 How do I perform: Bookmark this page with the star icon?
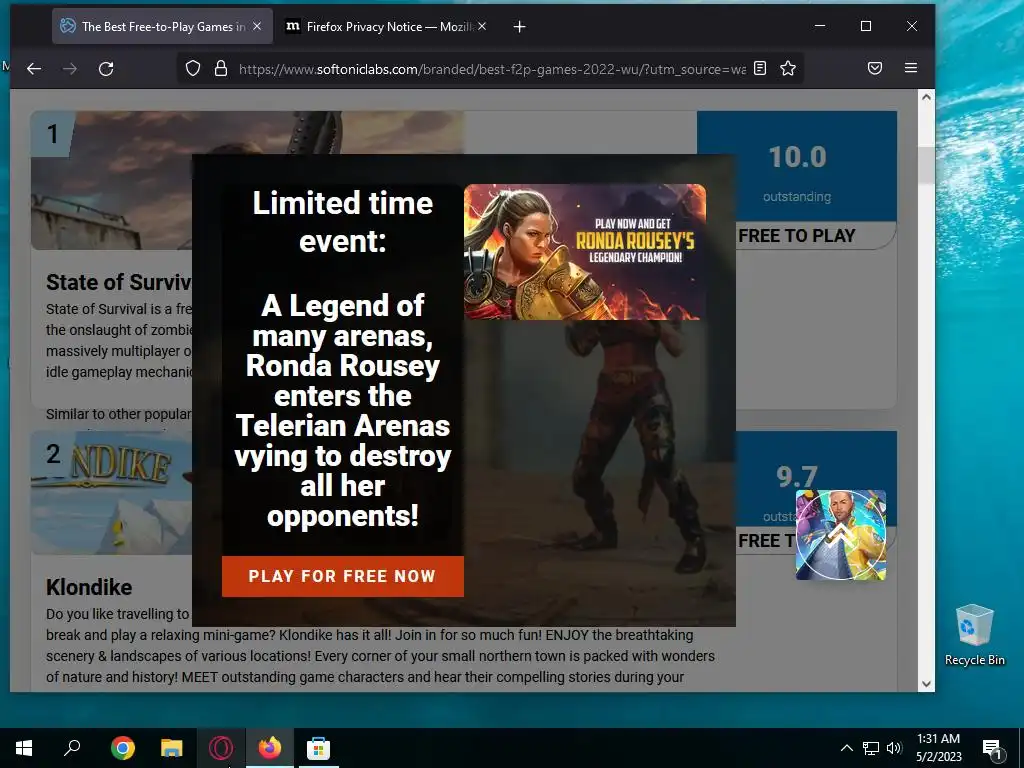tap(788, 69)
